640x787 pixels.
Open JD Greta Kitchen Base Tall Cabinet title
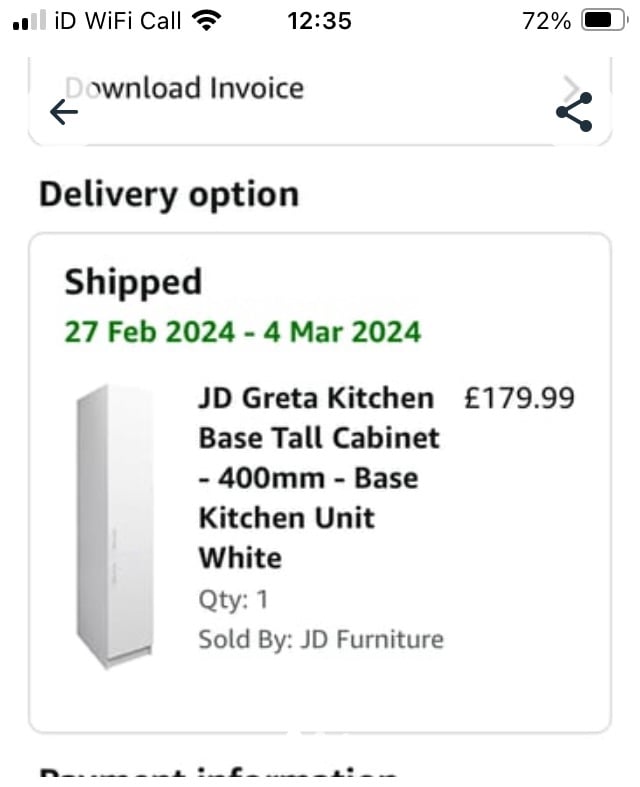[319, 478]
